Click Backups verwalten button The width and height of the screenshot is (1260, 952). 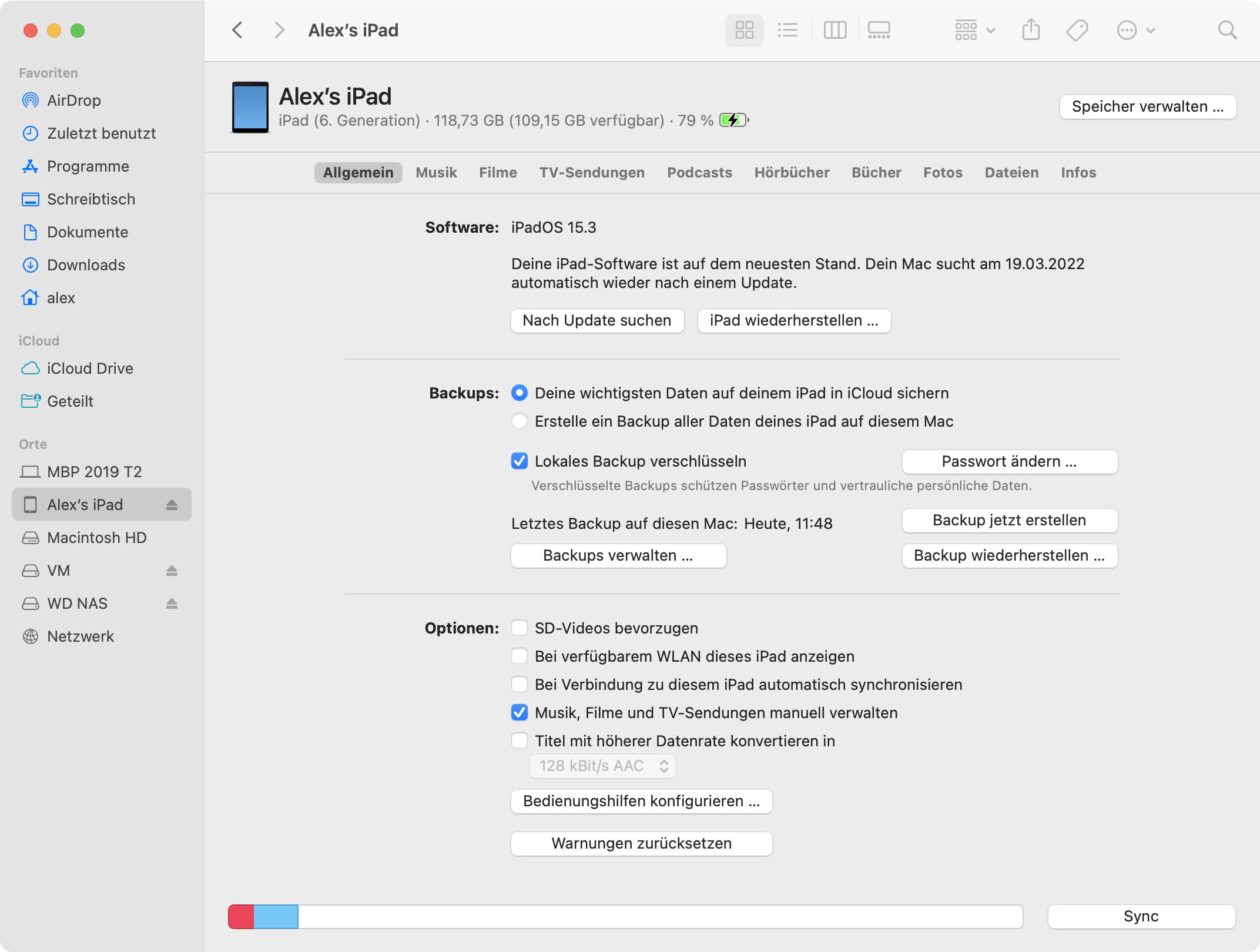pos(618,556)
